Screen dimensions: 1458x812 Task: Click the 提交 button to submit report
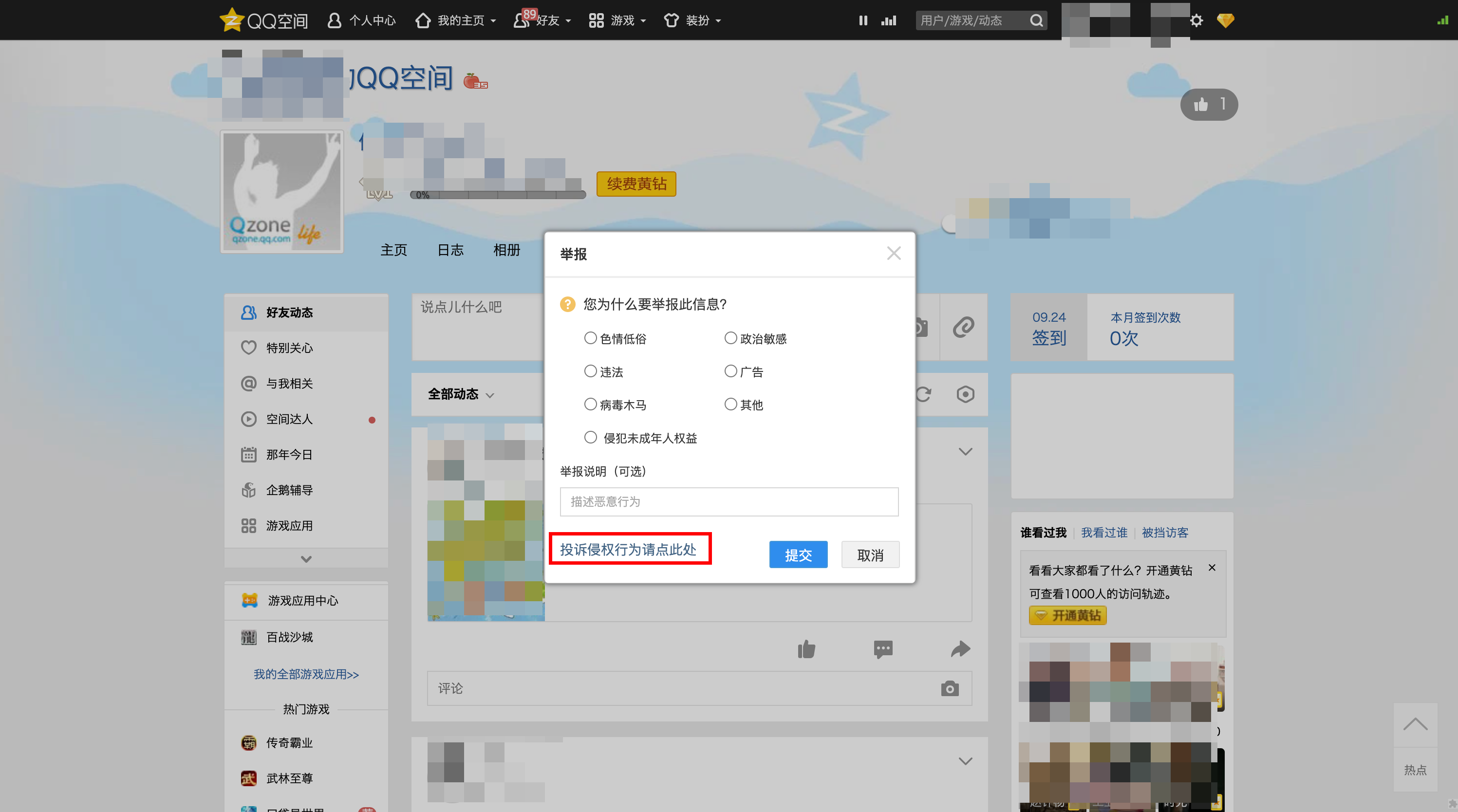pos(798,554)
